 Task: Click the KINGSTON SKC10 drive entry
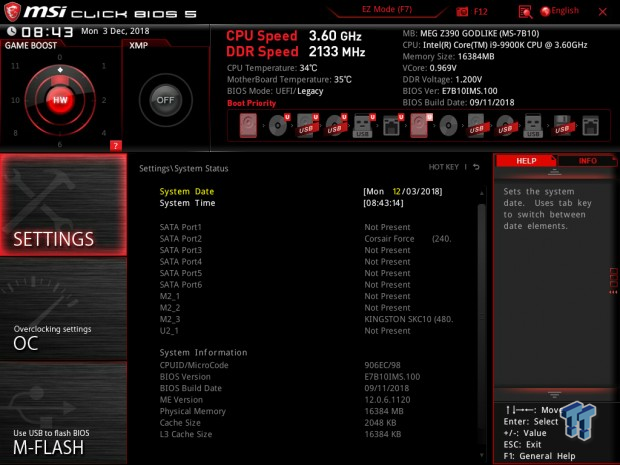(408, 319)
